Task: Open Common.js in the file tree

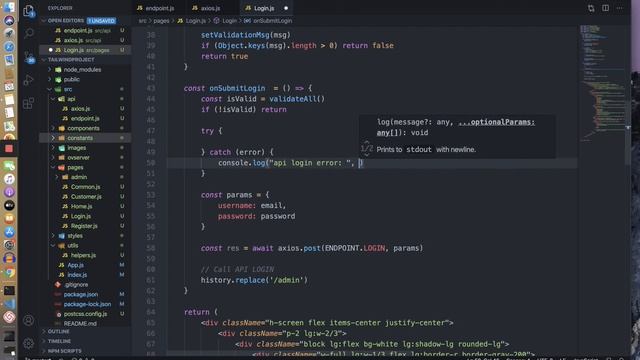Action: coord(85,187)
